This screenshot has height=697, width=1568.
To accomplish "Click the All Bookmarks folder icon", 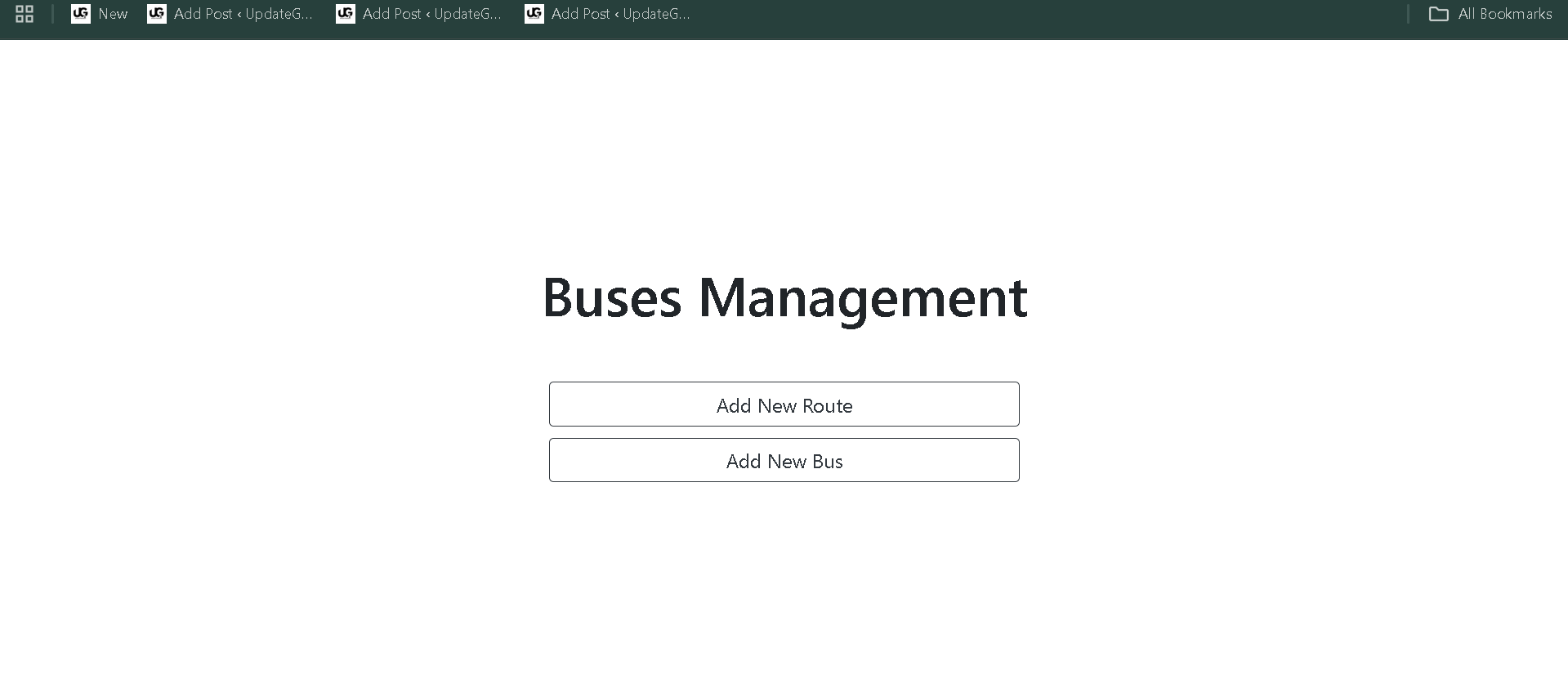I will click(1438, 14).
